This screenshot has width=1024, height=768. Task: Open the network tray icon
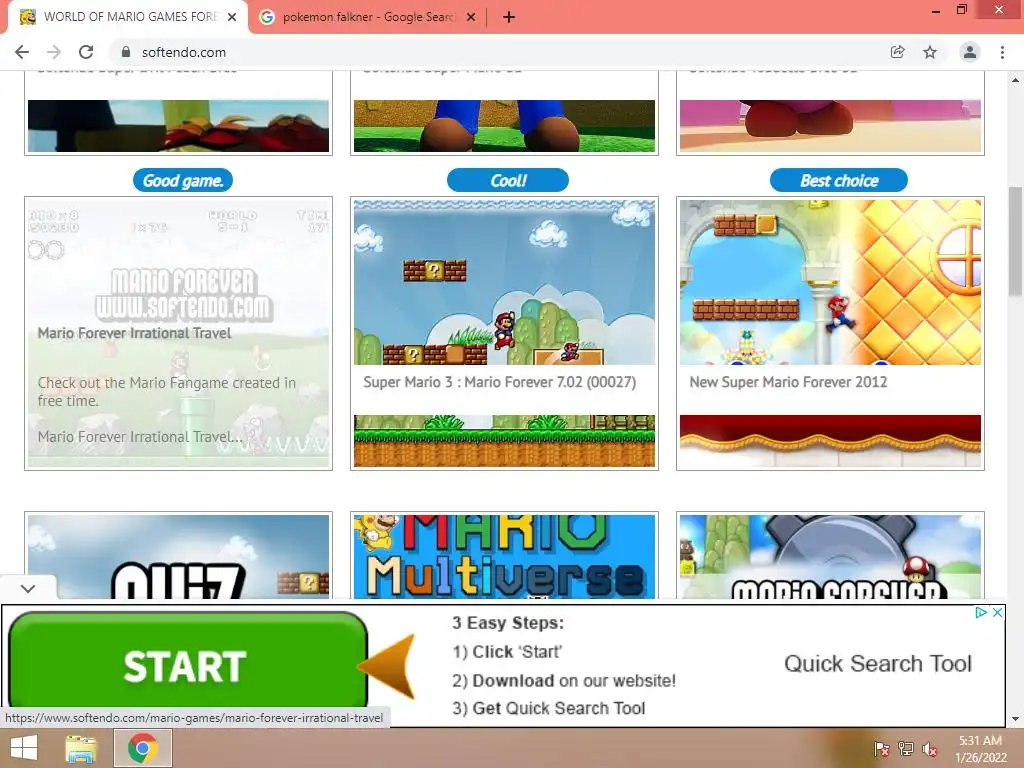click(x=906, y=749)
